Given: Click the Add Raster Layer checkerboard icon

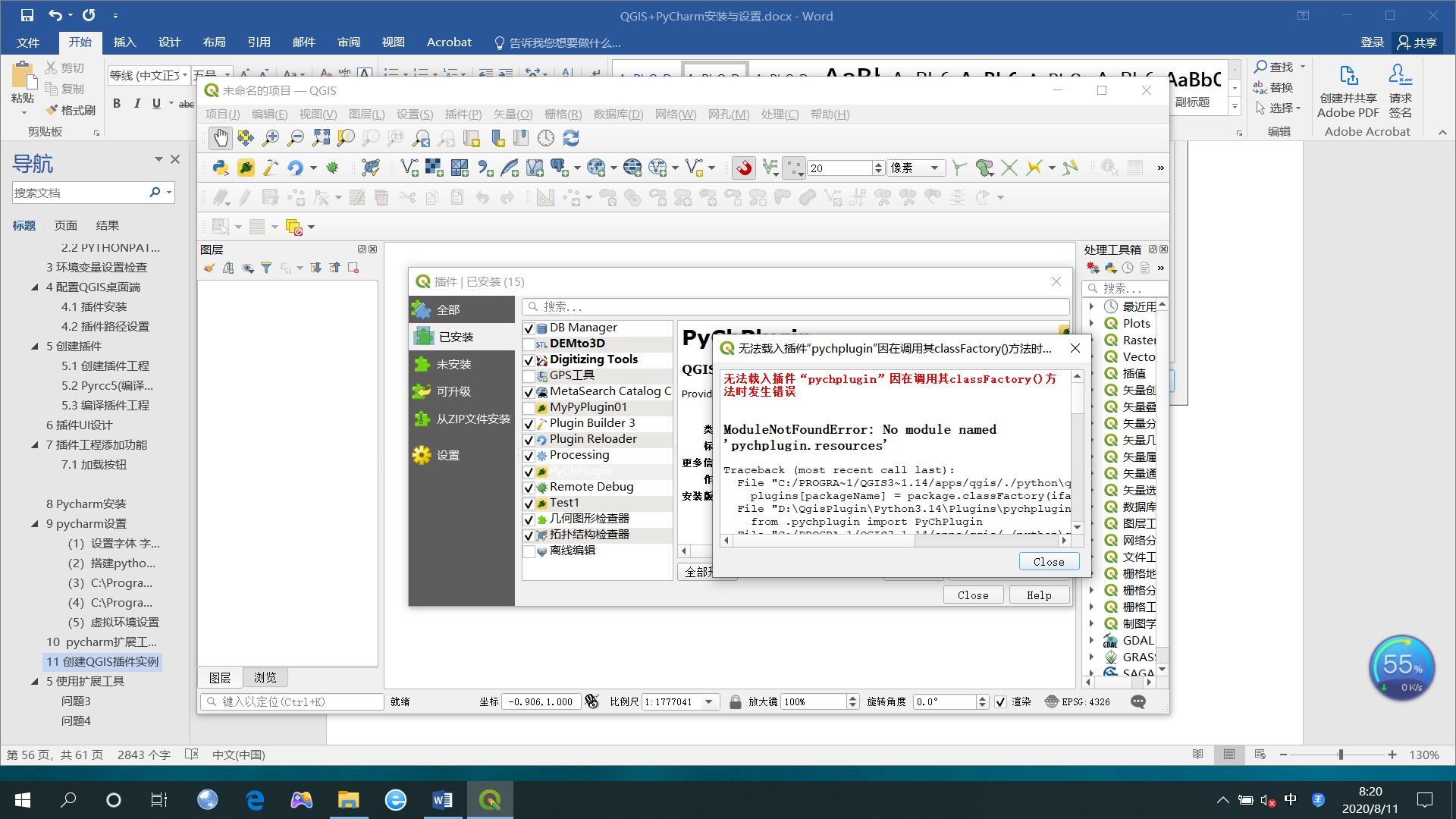Looking at the screenshot, I should click(434, 168).
